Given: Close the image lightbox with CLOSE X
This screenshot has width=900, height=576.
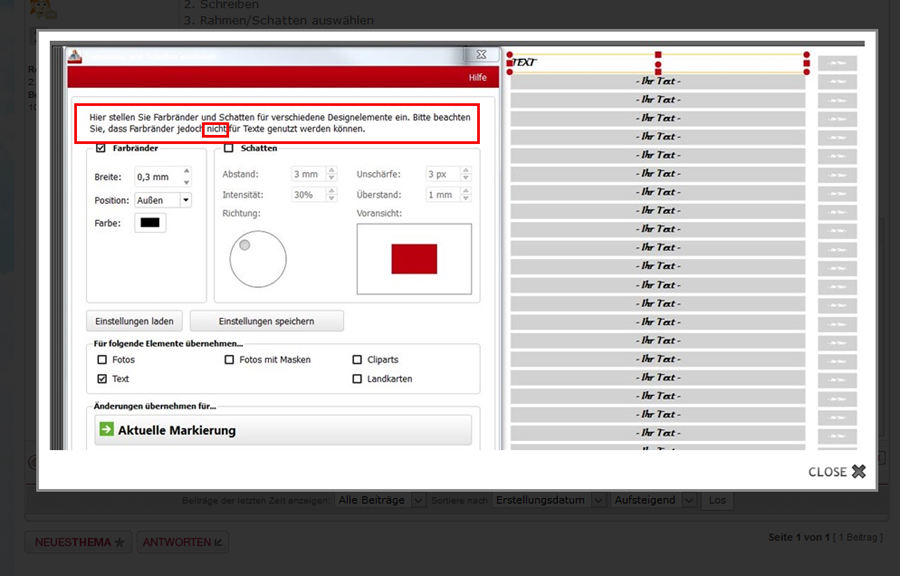Looking at the screenshot, I should tap(836, 472).
